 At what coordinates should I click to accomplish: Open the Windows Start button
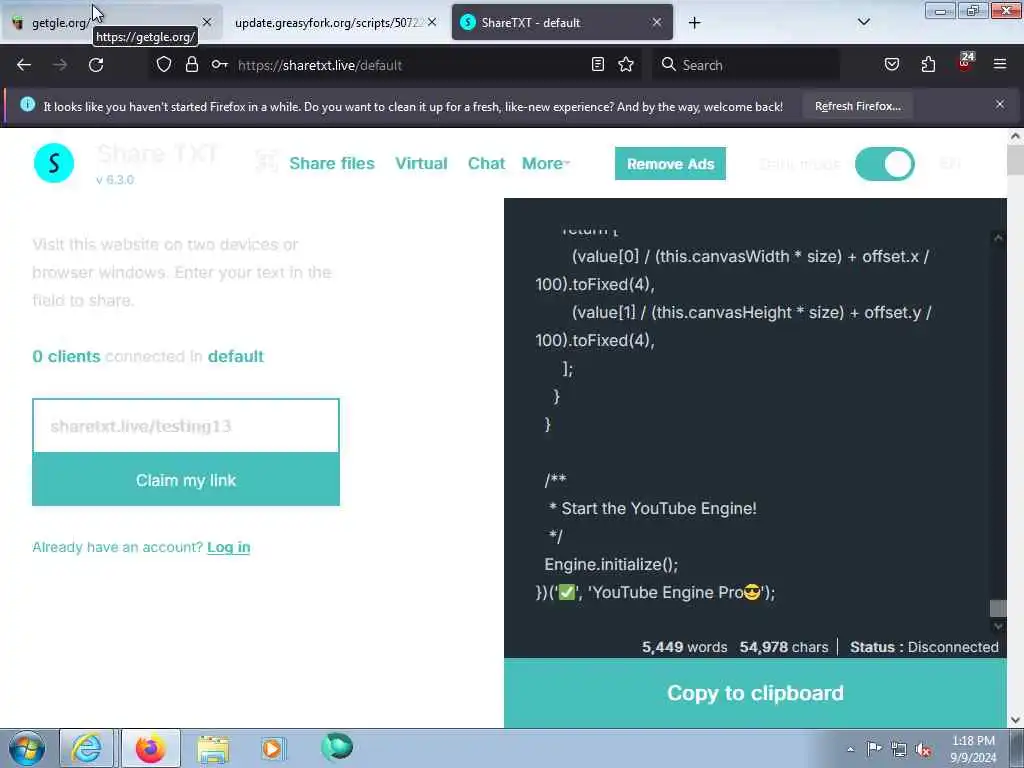click(x=27, y=748)
